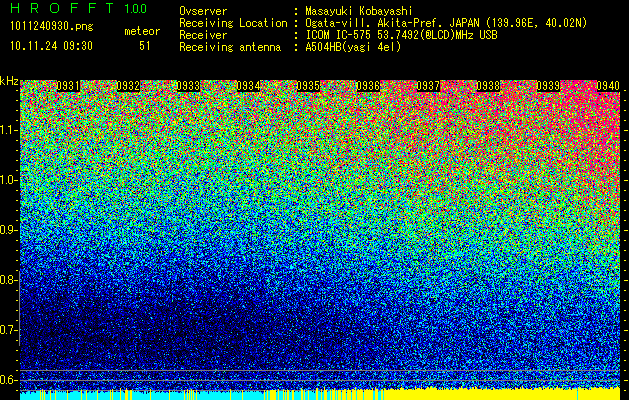The image size is (629, 400).
Task: Click the Ogata-vill. Akita-Pref. JAPAN location text
Action: coord(446,23)
